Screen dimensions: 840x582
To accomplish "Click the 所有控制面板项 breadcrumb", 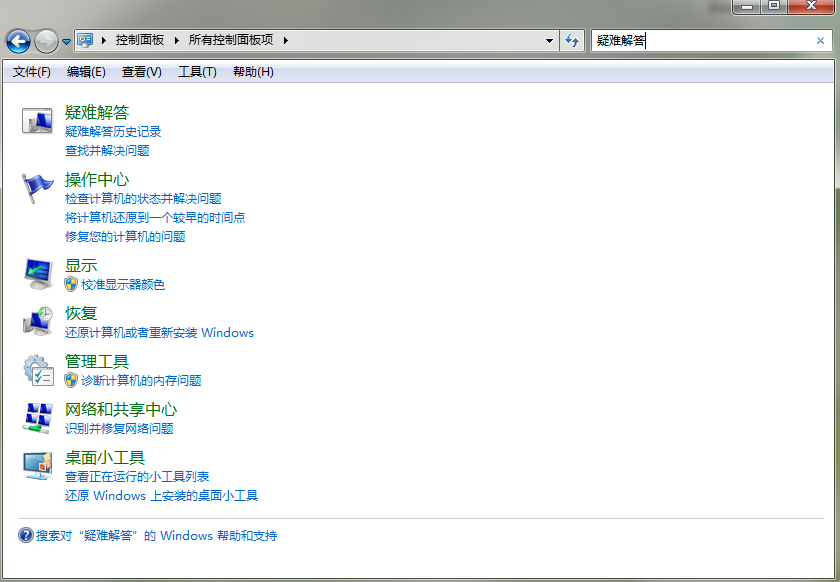I will [x=231, y=40].
